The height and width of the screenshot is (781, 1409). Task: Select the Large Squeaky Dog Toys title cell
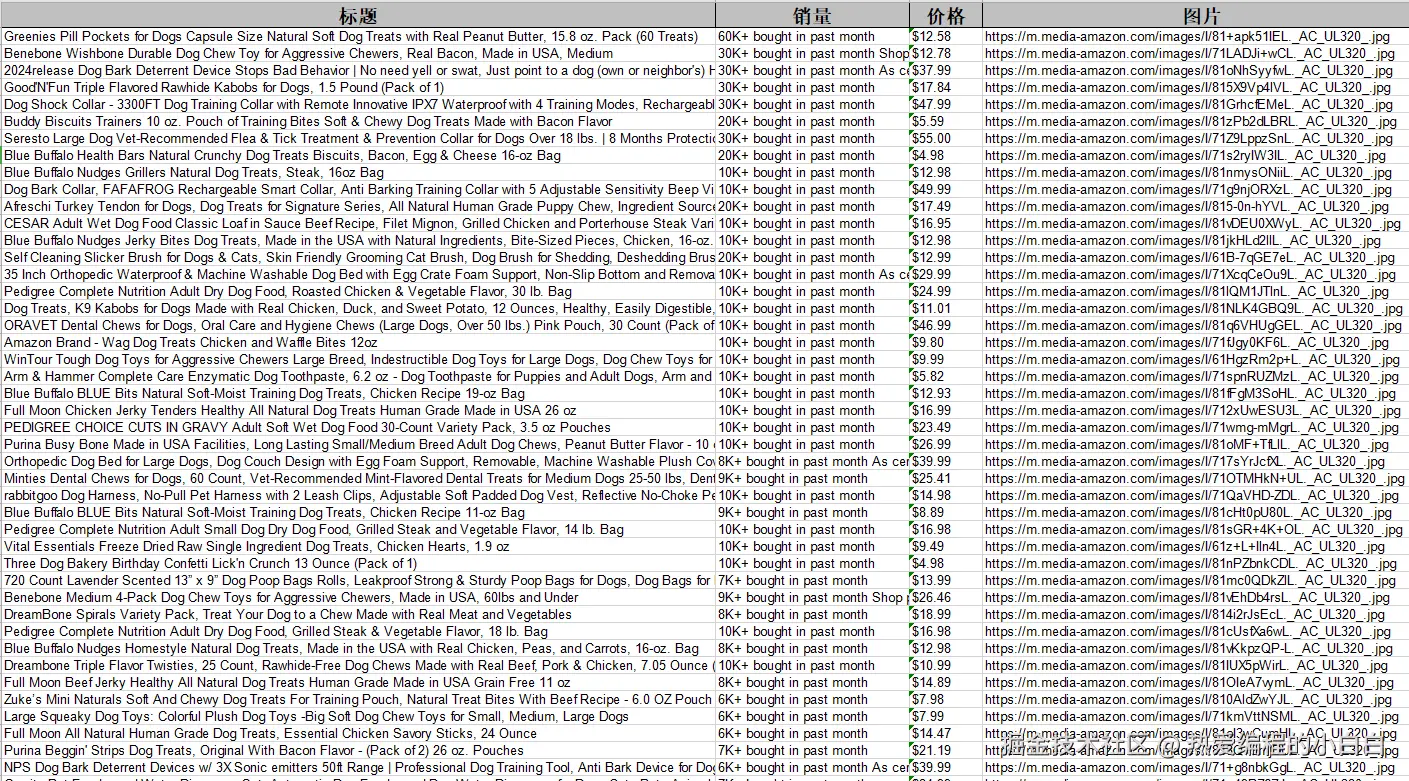tap(358, 717)
